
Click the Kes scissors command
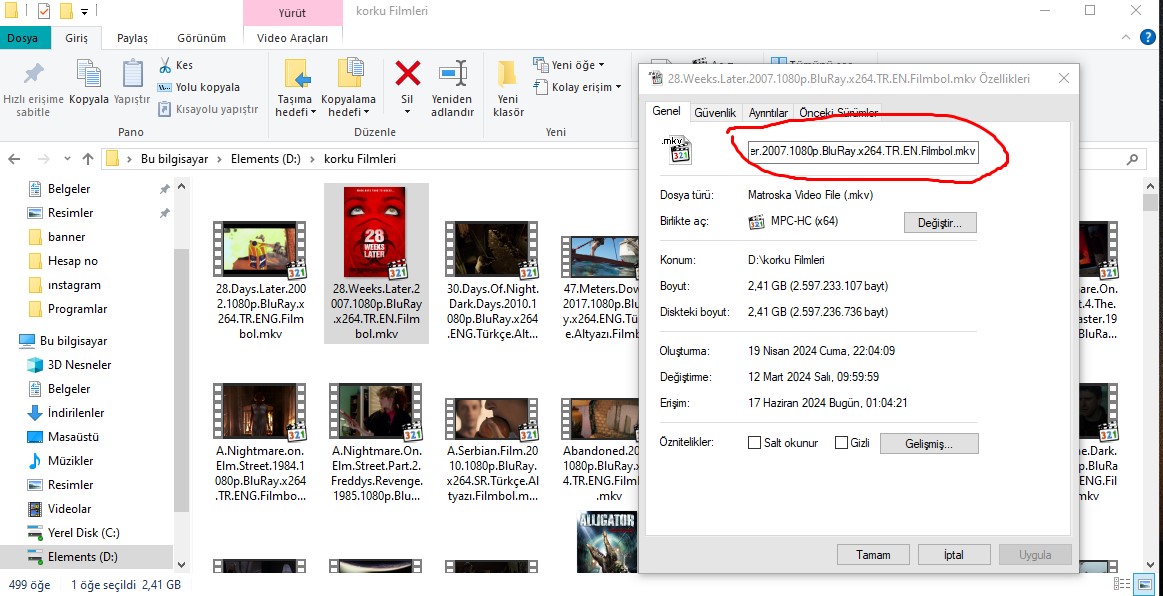click(x=176, y=65)
